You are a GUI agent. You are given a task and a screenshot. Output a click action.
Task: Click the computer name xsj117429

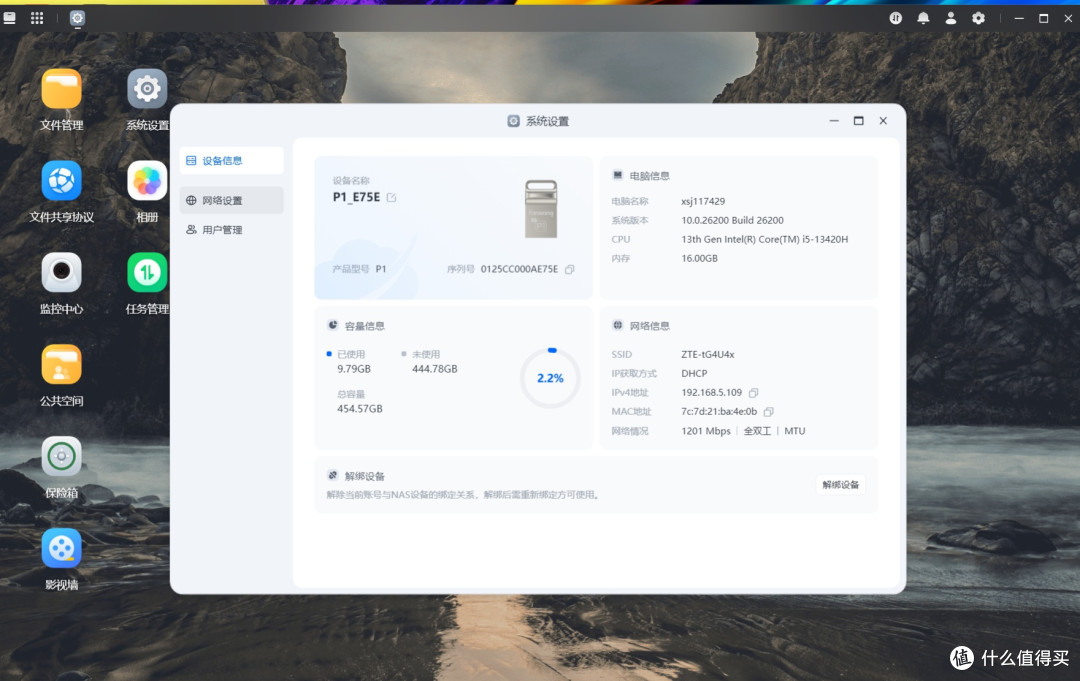coord(703,201)
